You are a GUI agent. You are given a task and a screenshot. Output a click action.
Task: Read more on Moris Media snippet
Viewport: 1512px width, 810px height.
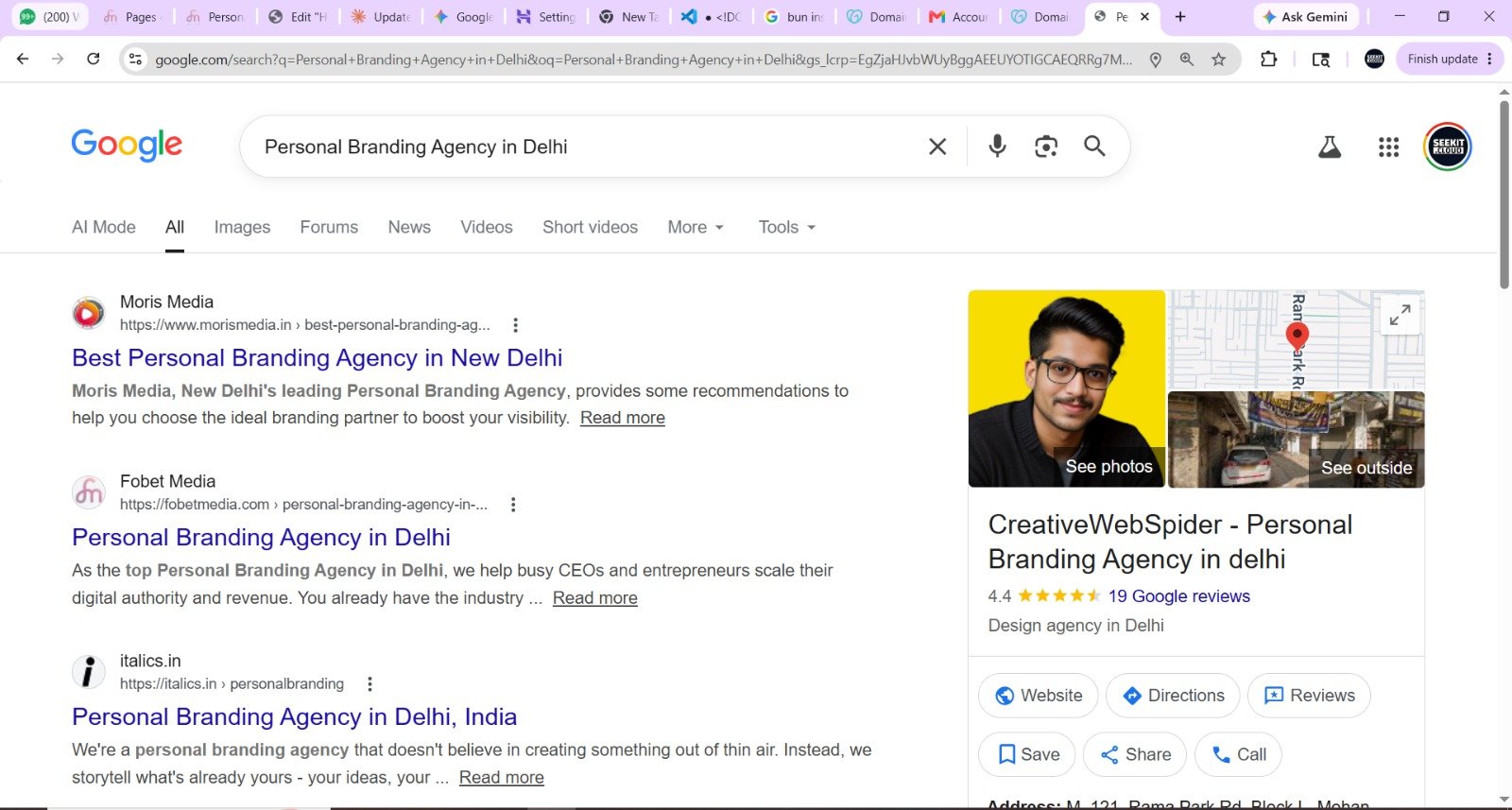(x=623, y=418)
